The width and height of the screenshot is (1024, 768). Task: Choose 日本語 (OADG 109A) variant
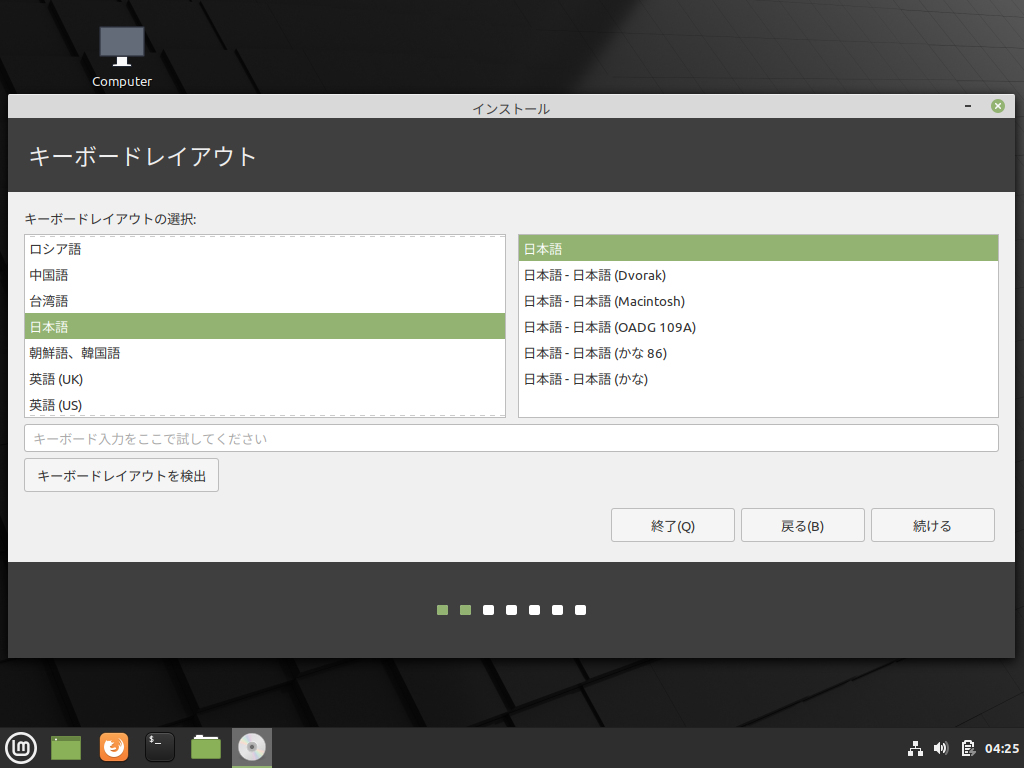pyautogui.click(x=758, y=327)
